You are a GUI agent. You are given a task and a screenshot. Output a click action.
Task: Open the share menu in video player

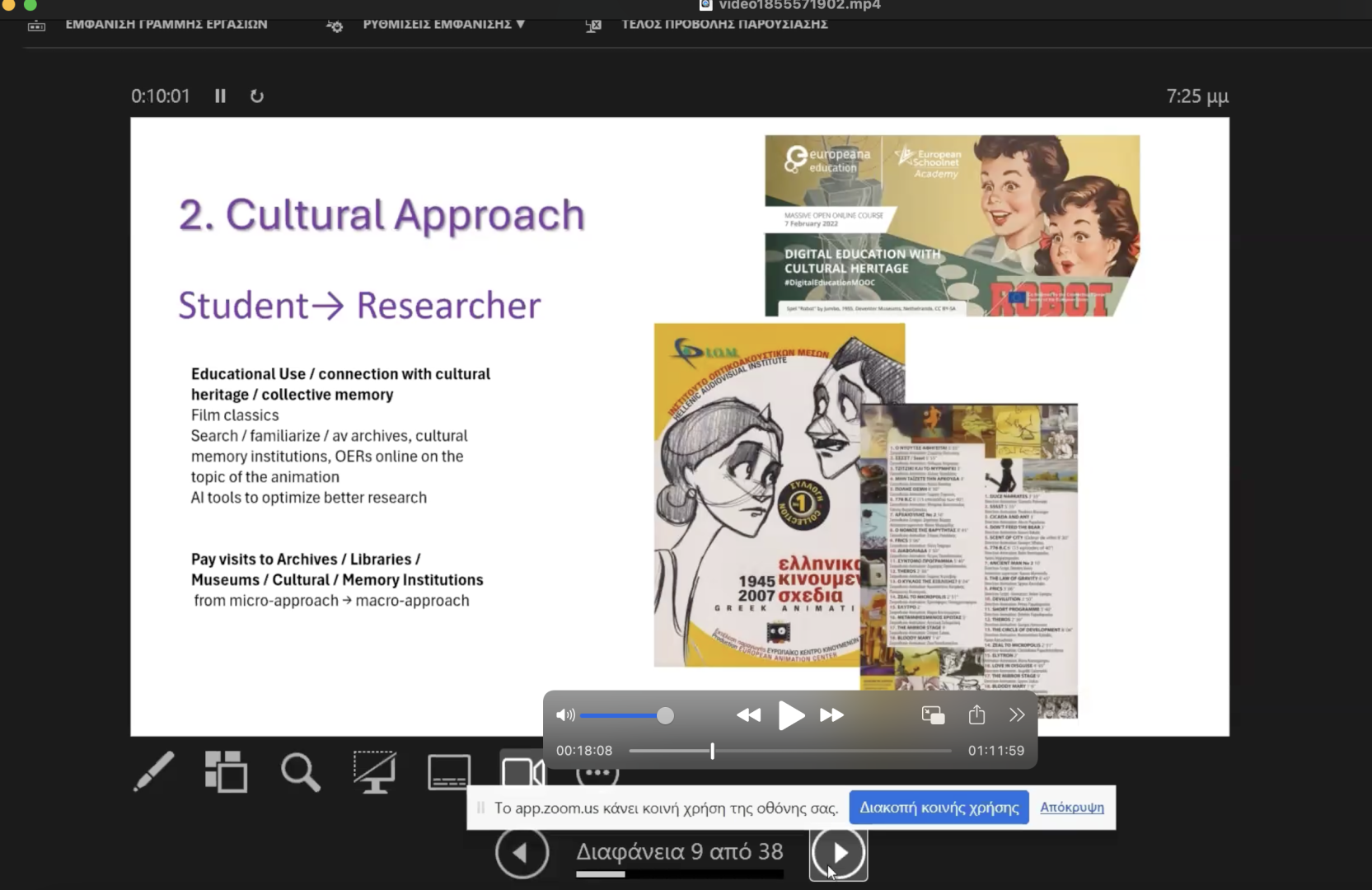click(x=976, y=714)
